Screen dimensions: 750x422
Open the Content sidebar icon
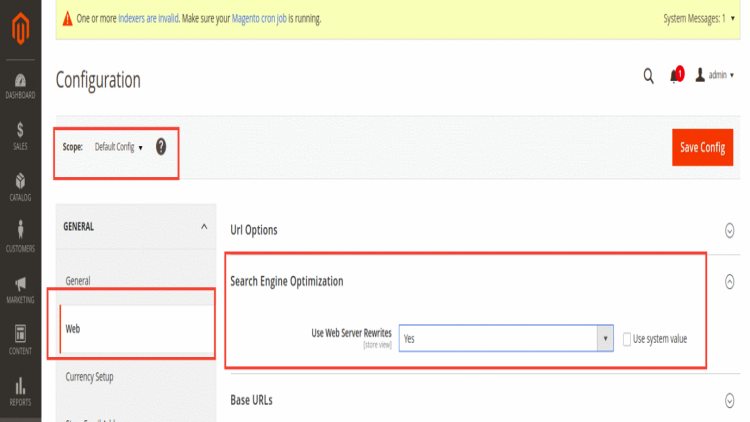click(20, 340)
